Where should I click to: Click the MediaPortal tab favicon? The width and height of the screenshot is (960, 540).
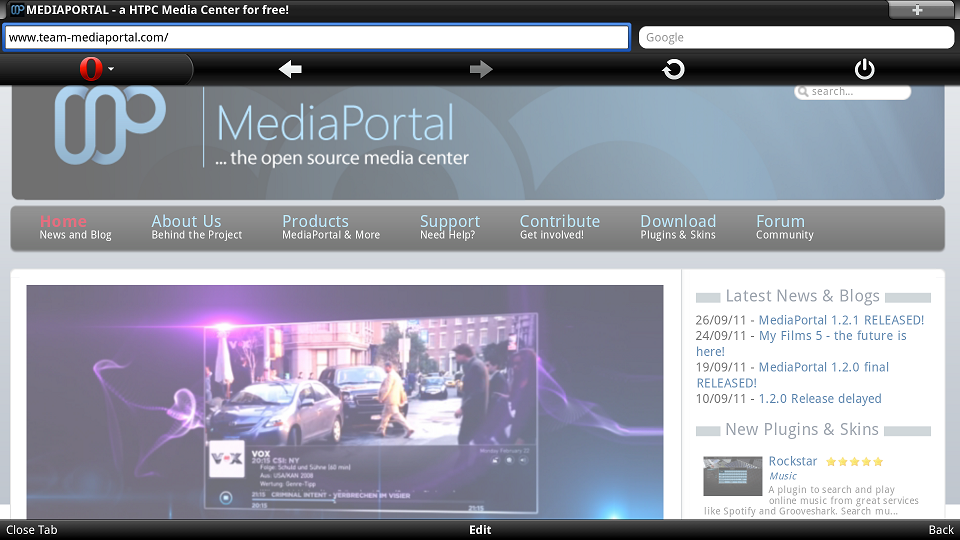[x=18, y=10]
